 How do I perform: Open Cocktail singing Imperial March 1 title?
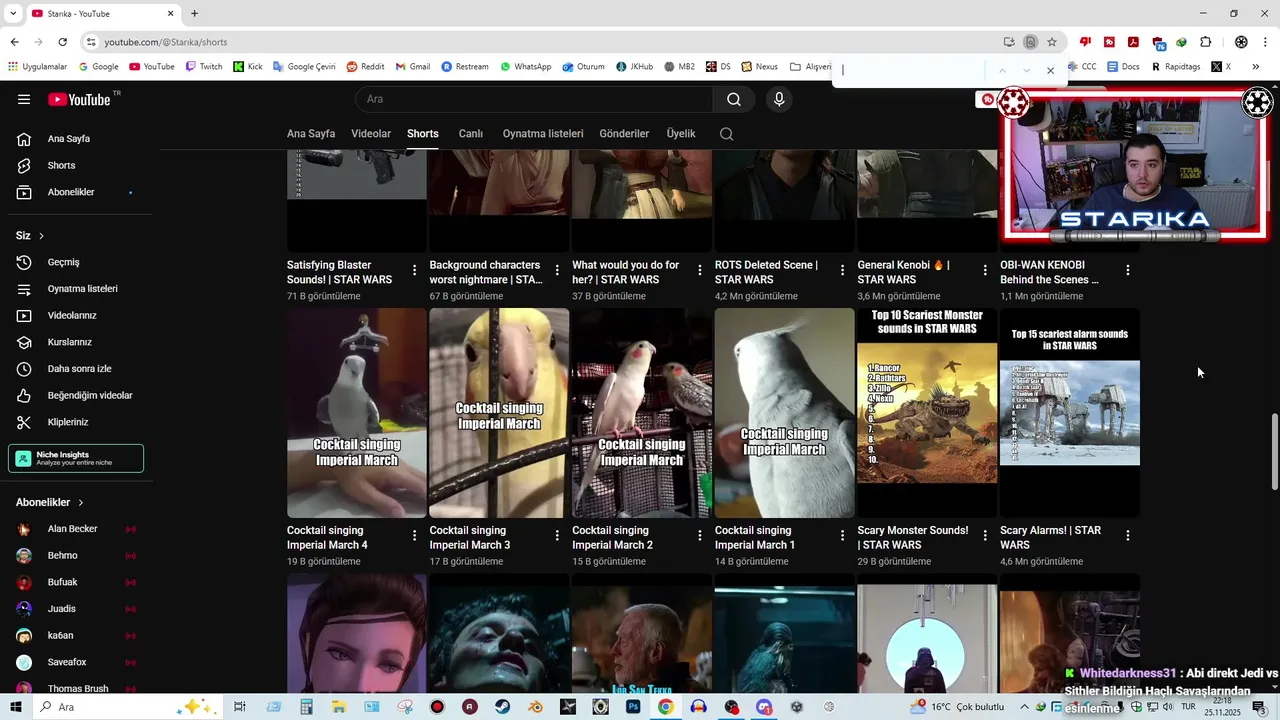tap(755, 538)
